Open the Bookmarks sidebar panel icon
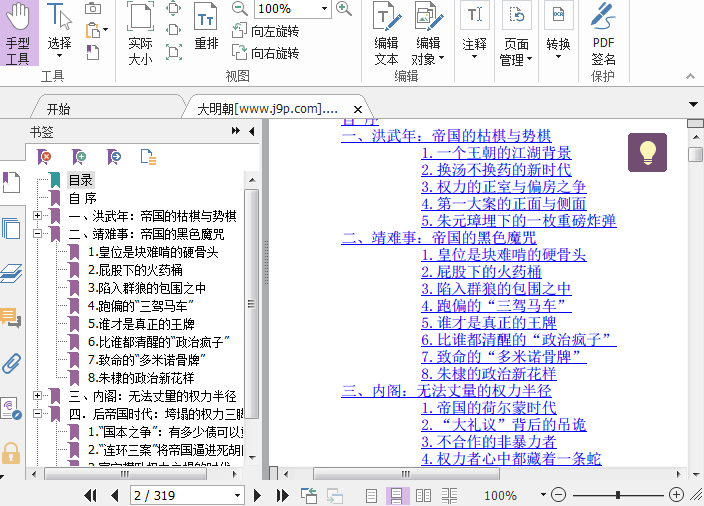704x506 pixels. (11, 182)
